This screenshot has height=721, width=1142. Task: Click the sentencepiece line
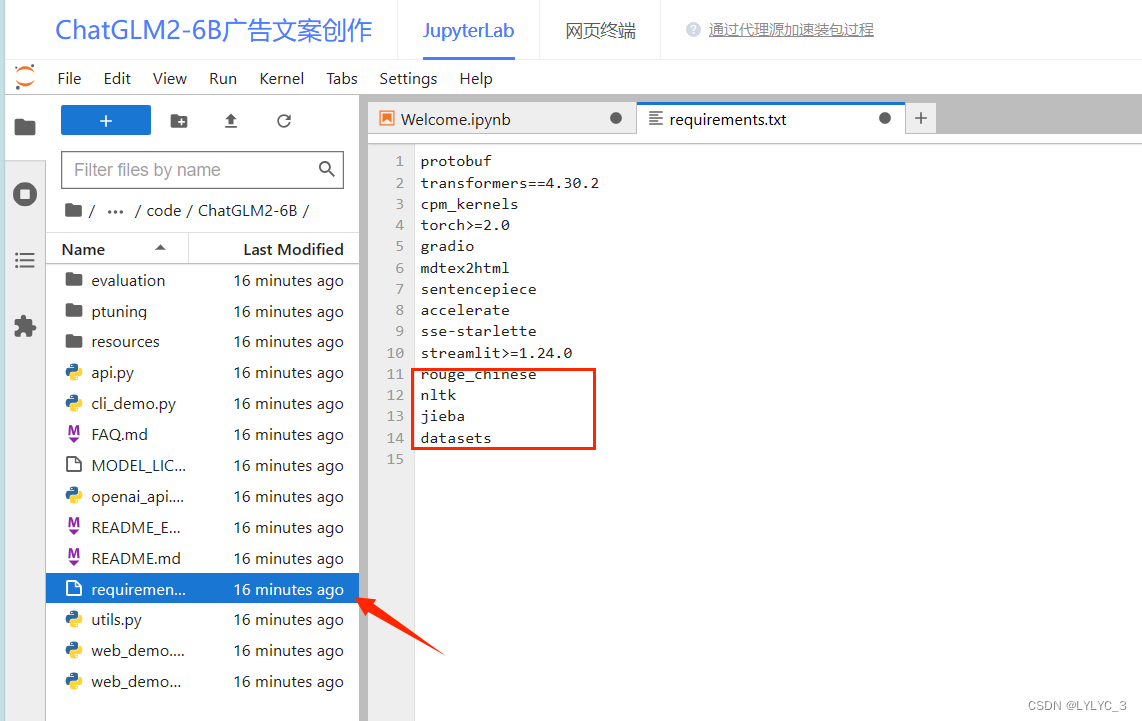click(479, 289)
